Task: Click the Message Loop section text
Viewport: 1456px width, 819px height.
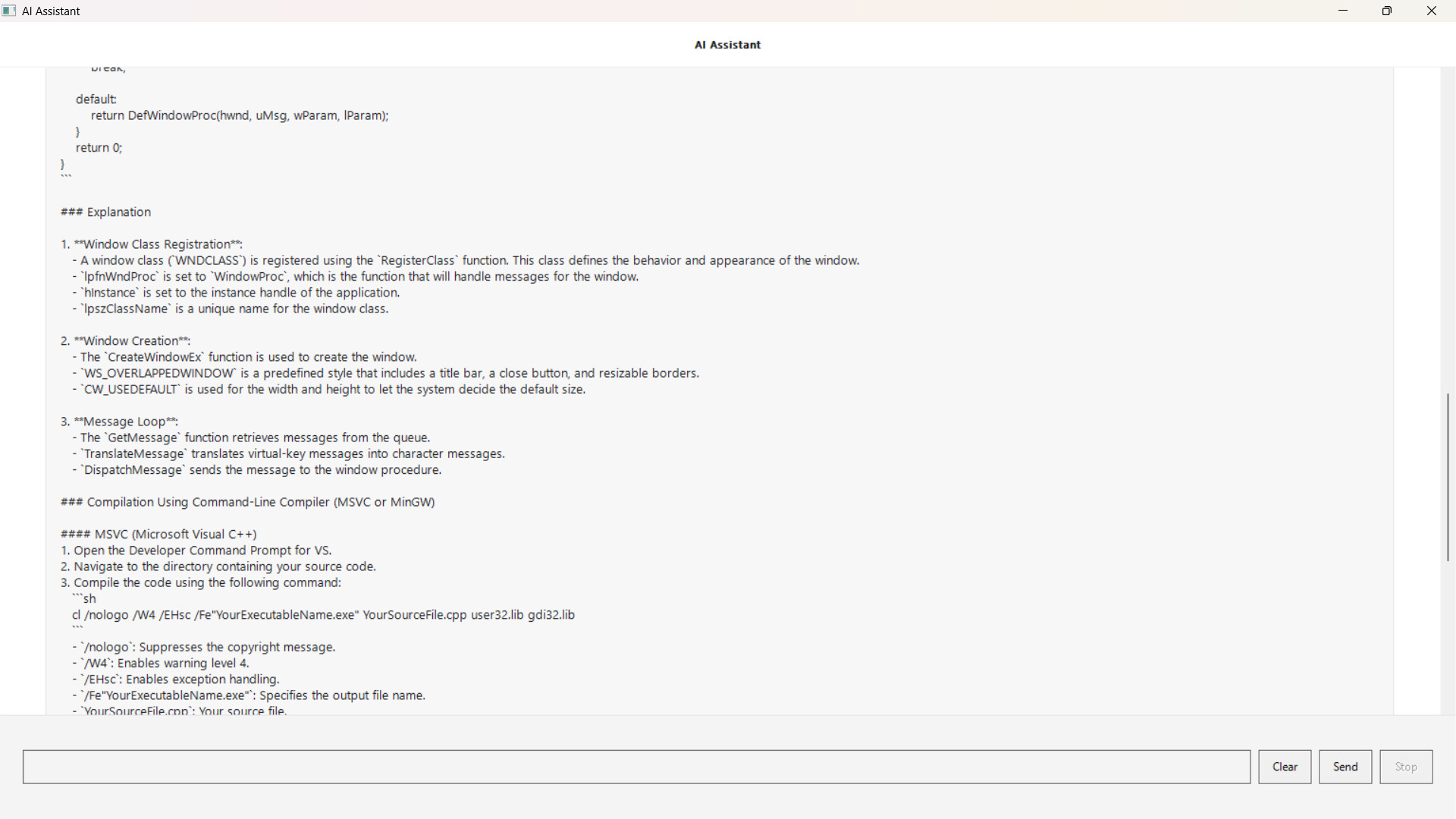Action: coord(119,422)
